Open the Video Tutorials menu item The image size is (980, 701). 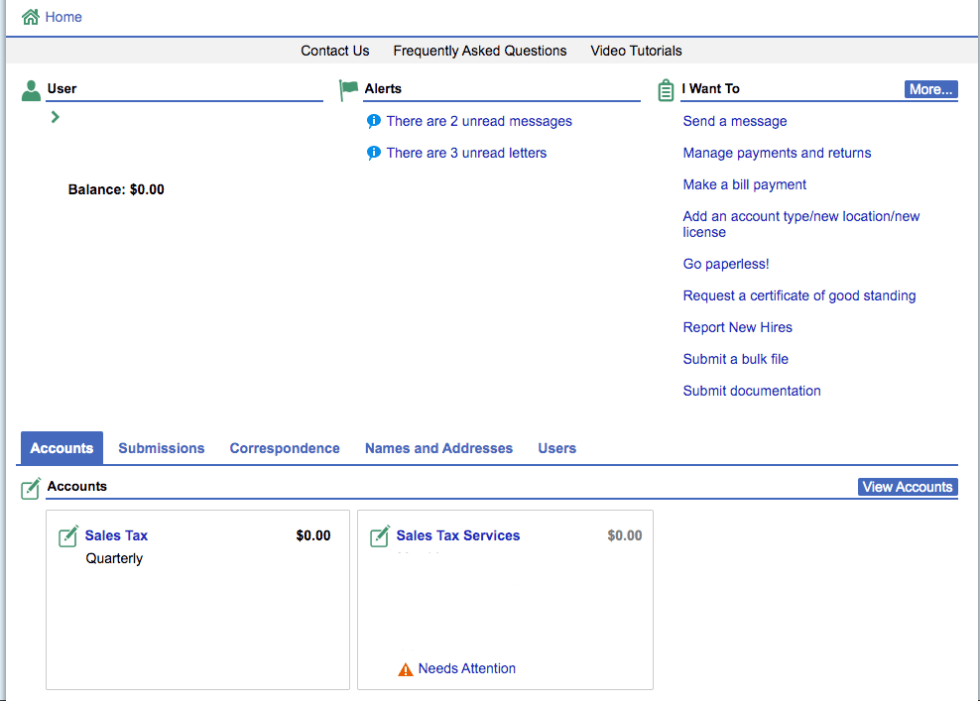[636, 51]
